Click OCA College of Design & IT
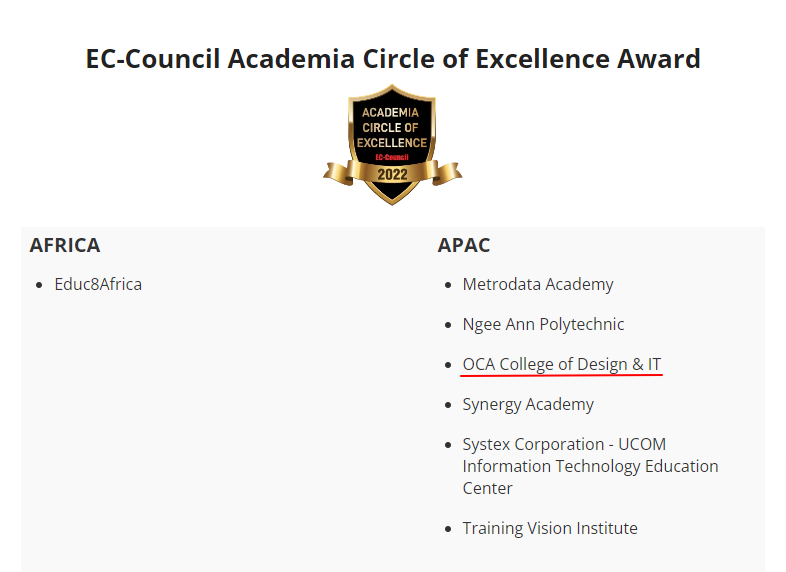 562,364
